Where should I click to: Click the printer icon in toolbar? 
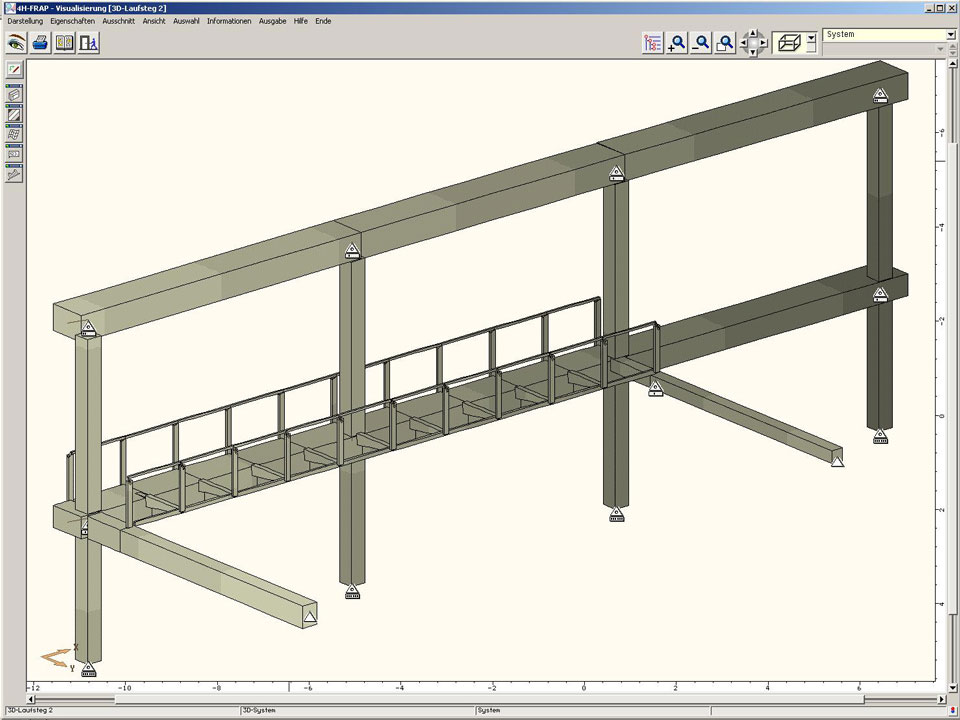pos(40,43)
